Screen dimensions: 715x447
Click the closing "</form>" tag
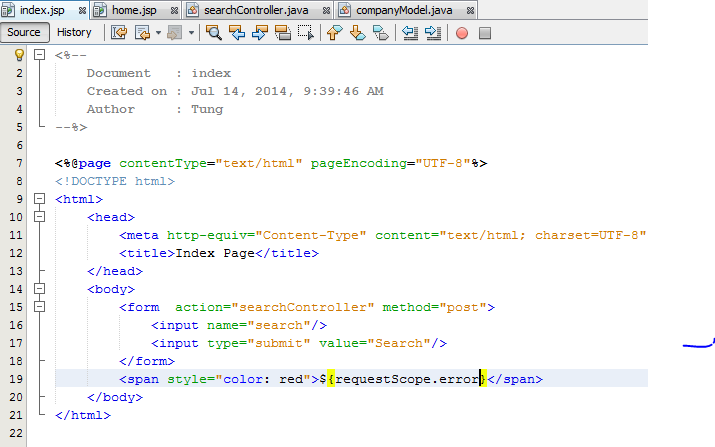point(147,361)
